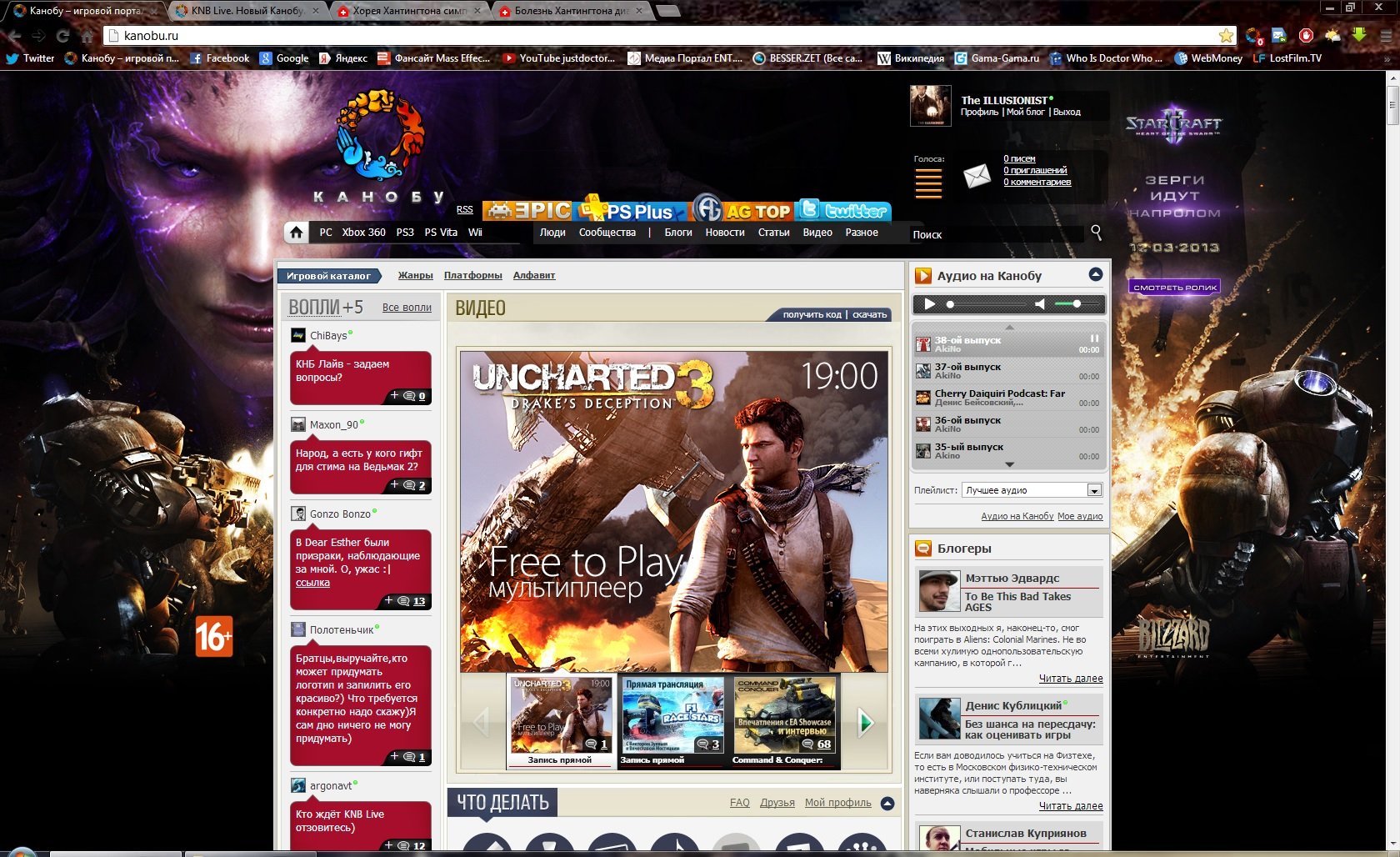Click получить код link in video header

[x=812, y=314]
